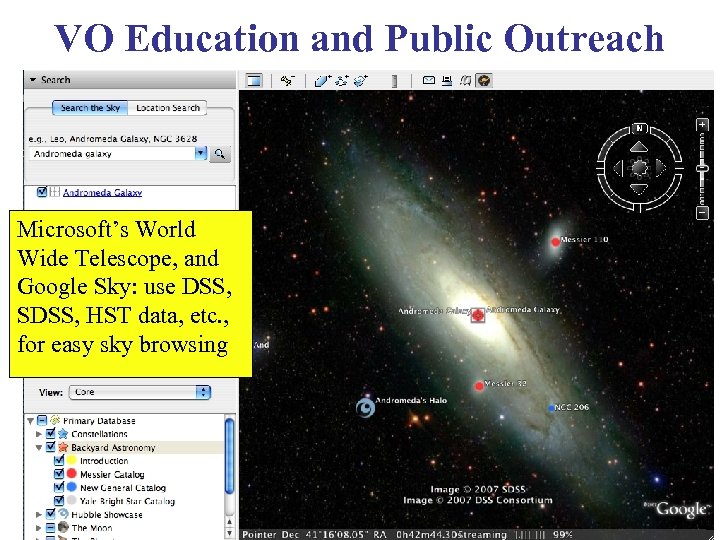The width and height of the screenshot is (720, 540).
Task: Select the Messier Catalog layer label
Action: point(112,474)
